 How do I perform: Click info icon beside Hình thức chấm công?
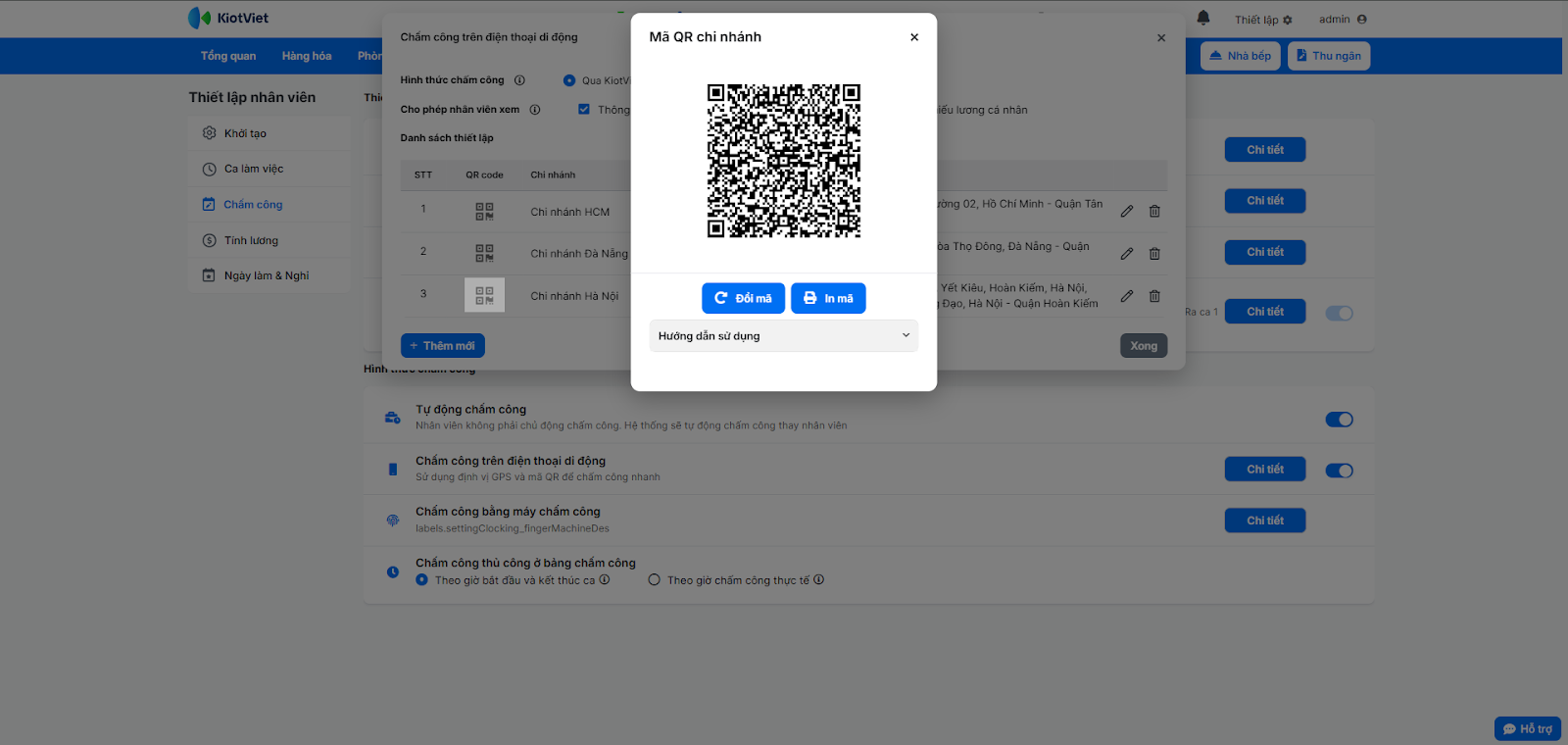pyautogui.click(x=519, y=80)
